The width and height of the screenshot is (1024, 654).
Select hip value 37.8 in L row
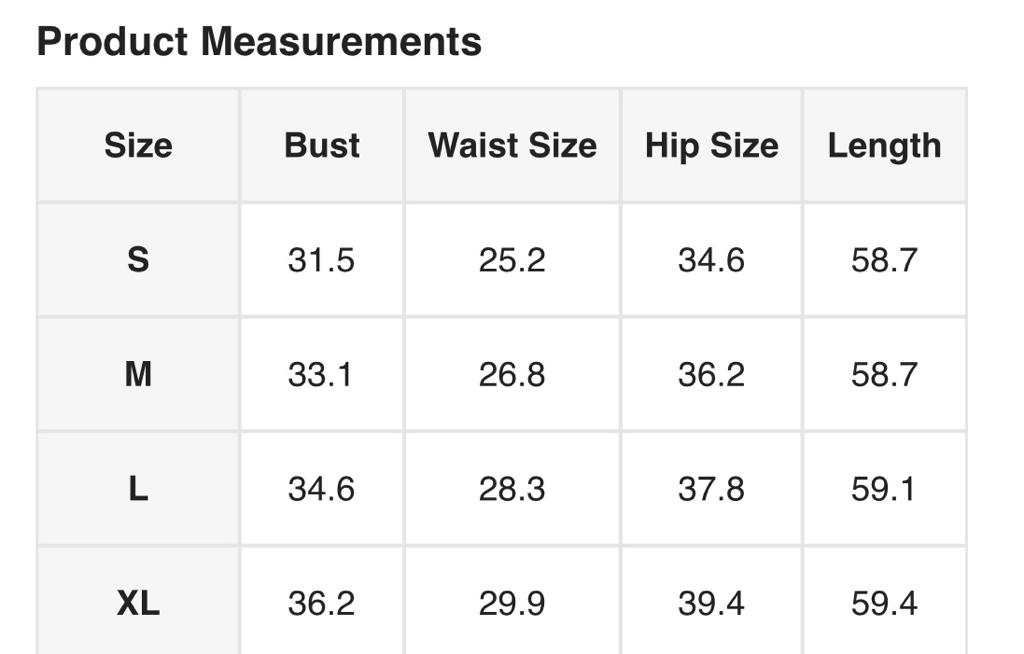click(x=711, y=489)
